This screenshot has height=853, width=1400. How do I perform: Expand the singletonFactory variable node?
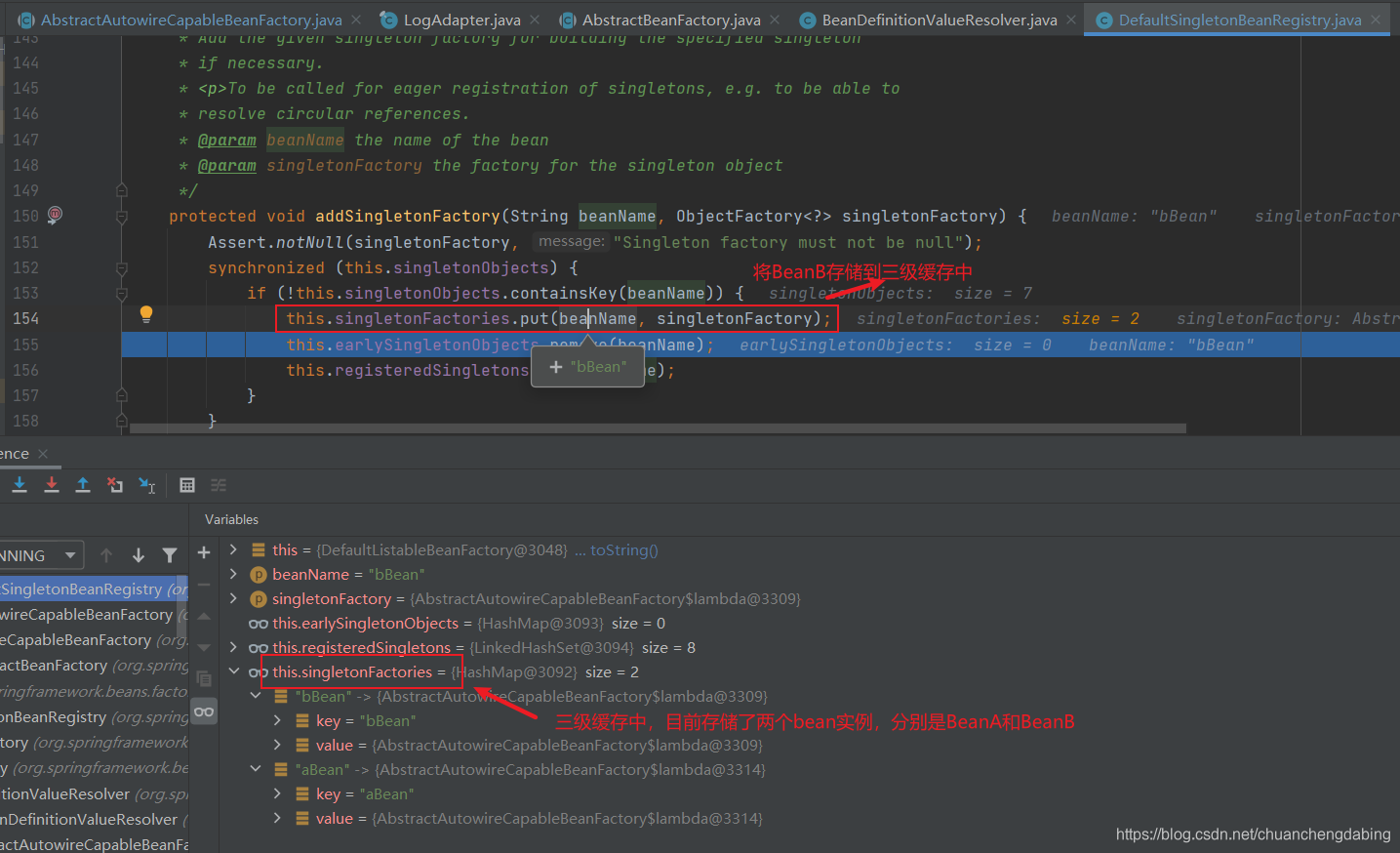pos(233,598)
